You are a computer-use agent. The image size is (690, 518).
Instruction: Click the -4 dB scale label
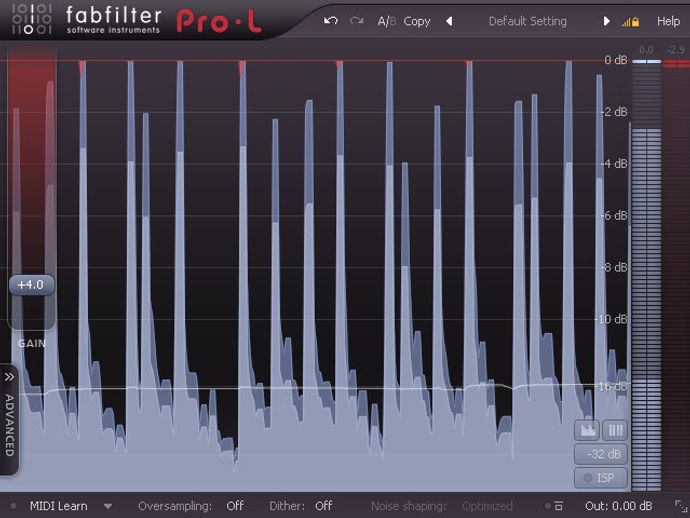614,164
